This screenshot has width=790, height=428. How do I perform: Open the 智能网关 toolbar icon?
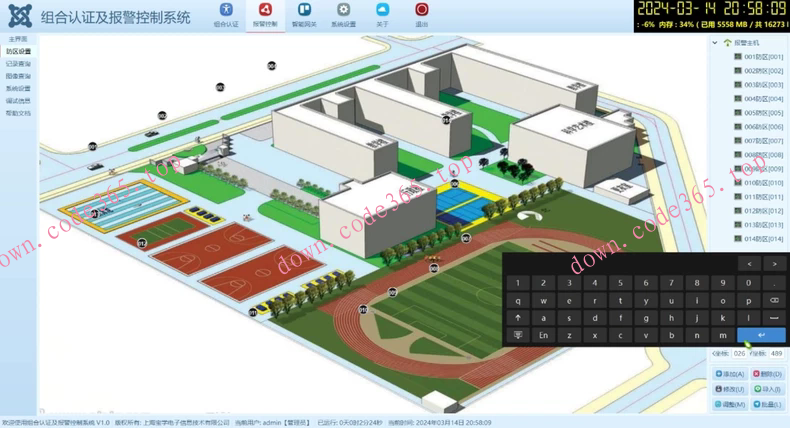pyautogui.click(x=304, y=10)
